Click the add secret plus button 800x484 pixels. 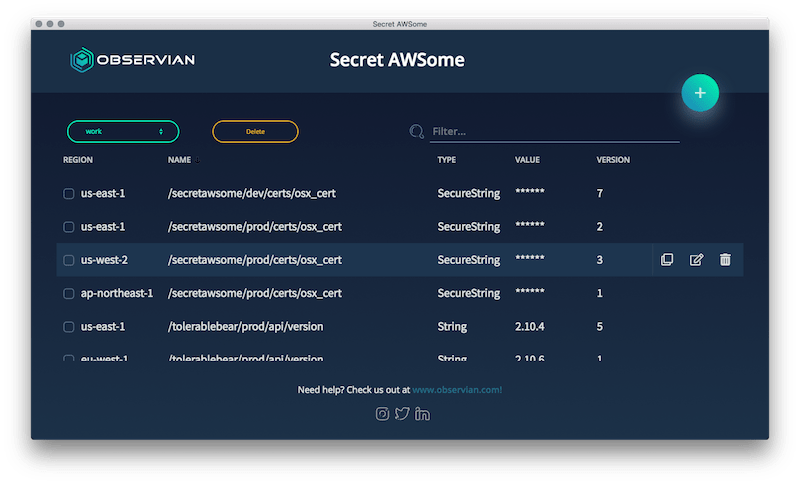[700, 93]
